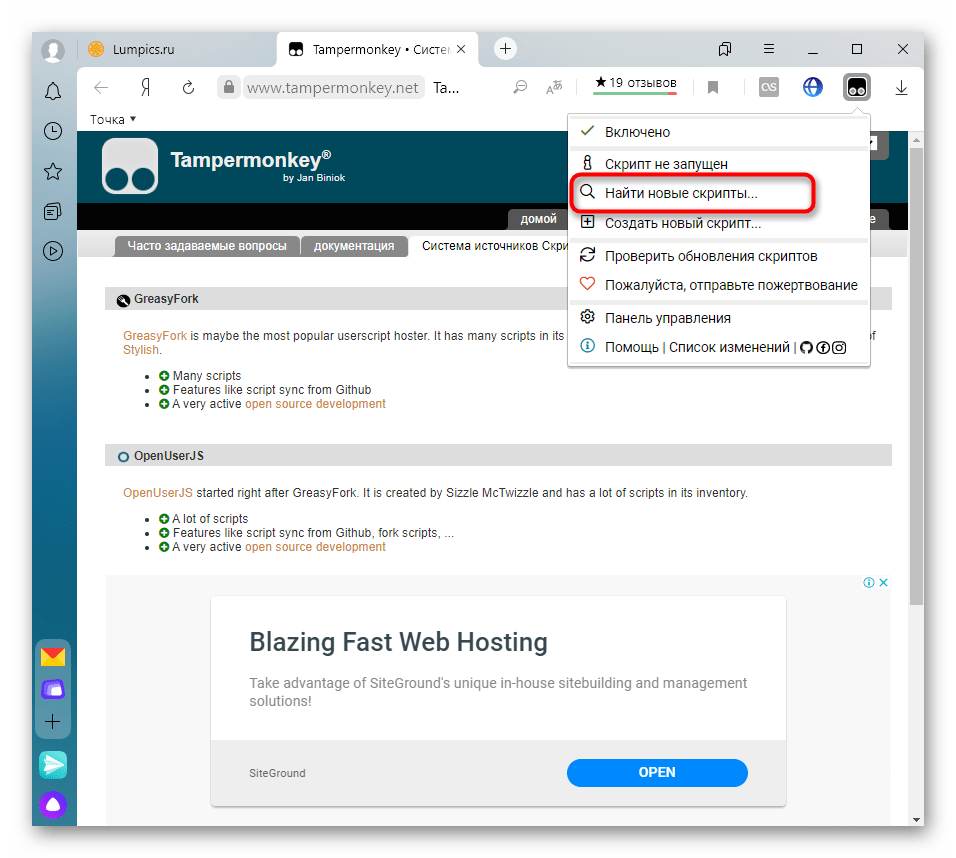
Task: Choose Создать новый скрипт menu item
Action: (718, 223)
